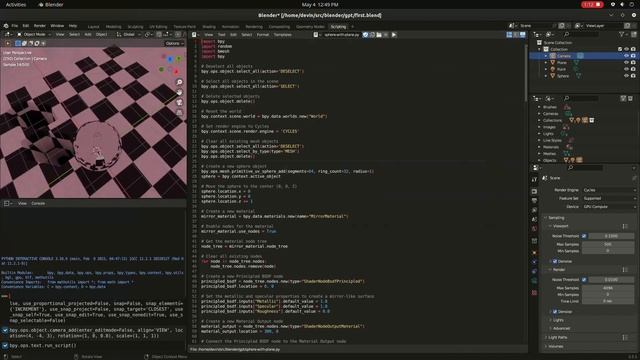Screen dimensions: 640x360
Task: Click the Render Max Samples field
Action: click(608, 288)
